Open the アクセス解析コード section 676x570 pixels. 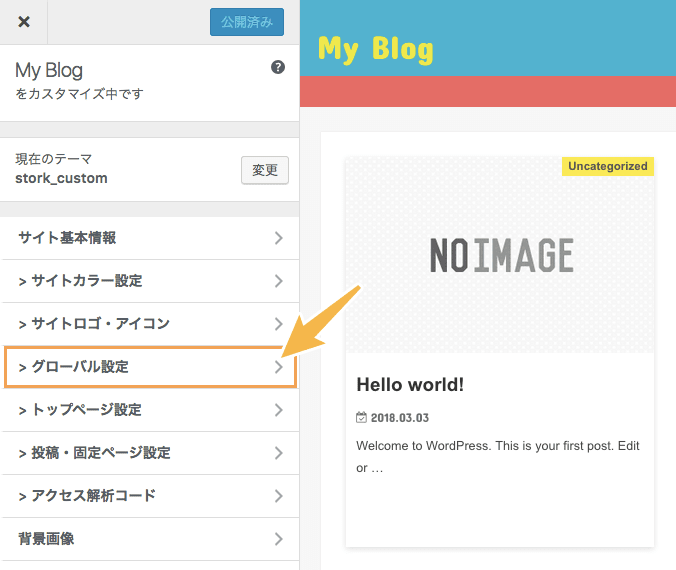coord(150,496)
